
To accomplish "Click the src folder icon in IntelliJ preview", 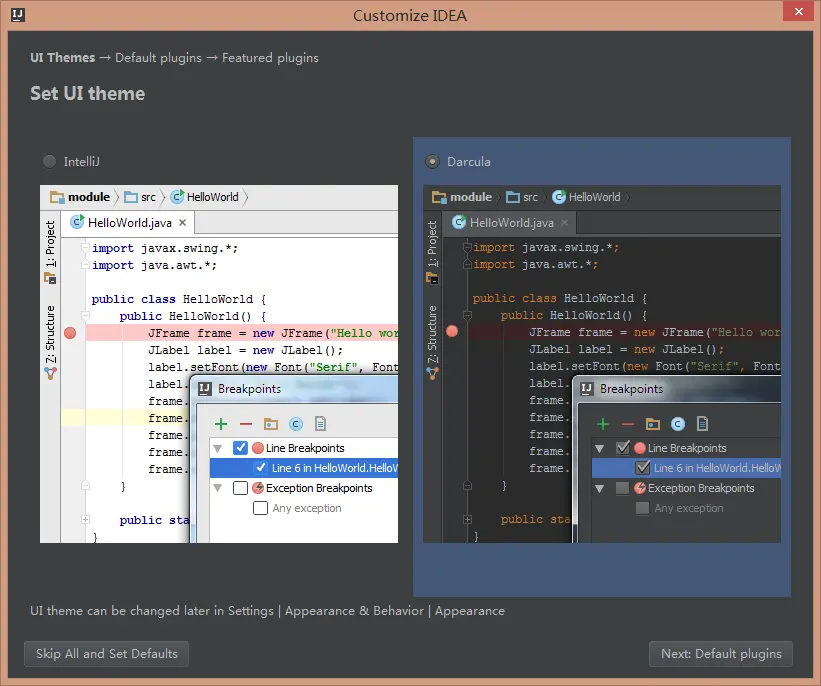I will coord(131,197).
